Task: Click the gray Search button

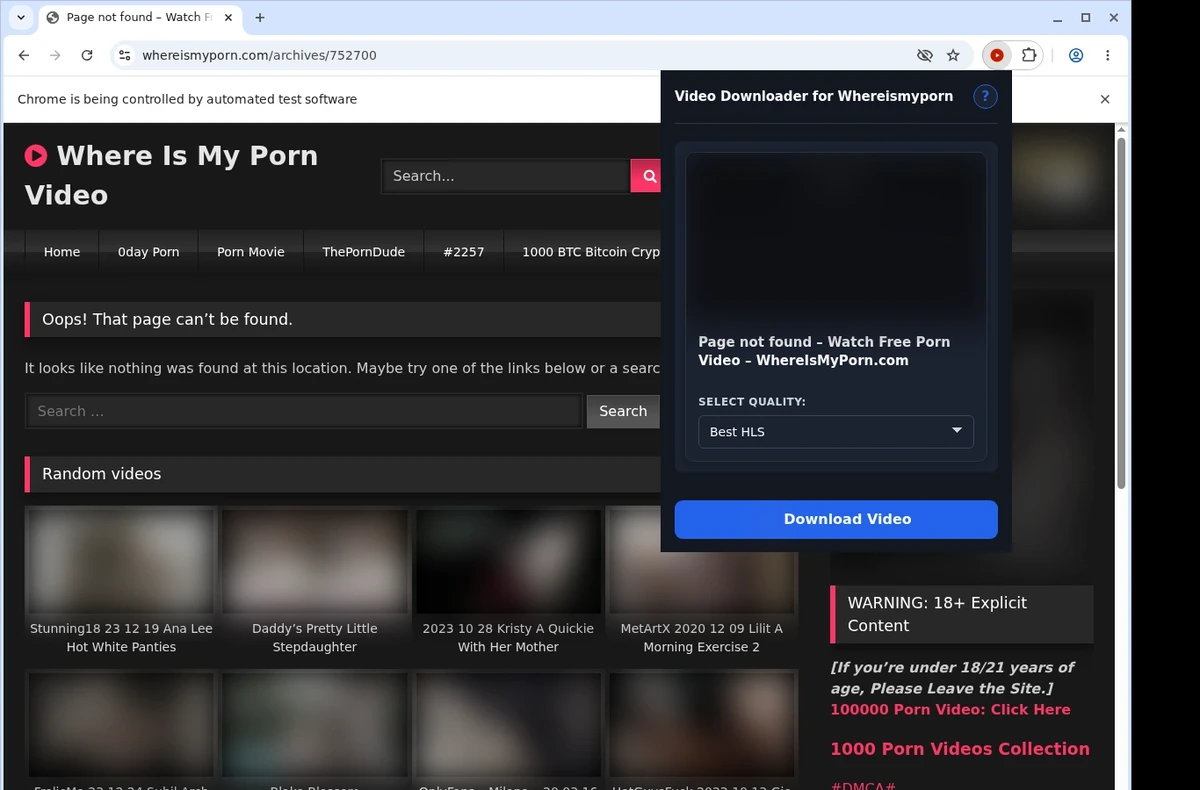Action: tap(623, 411)
